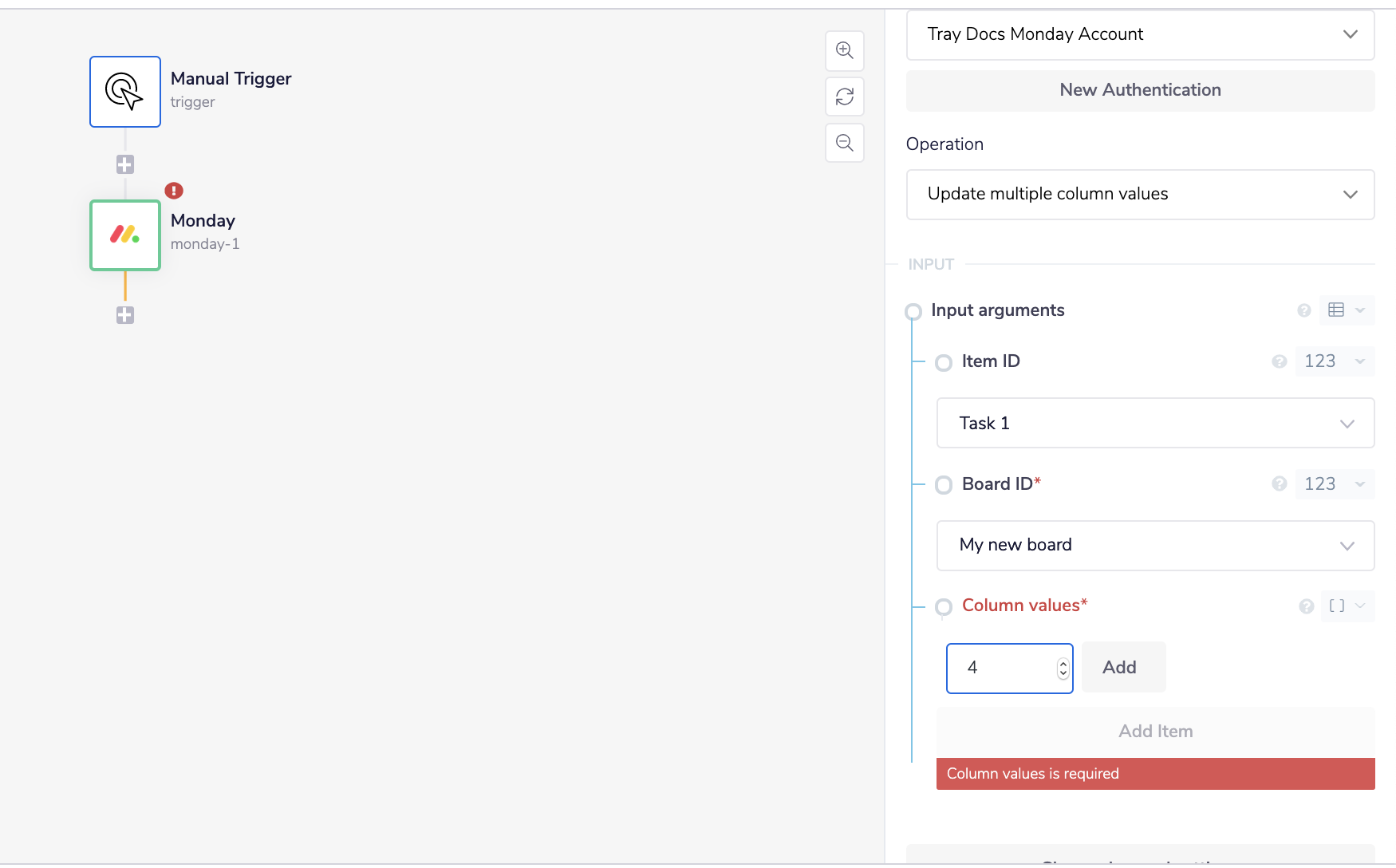This screenshot has height=868, width=1396.
Task: Select the Manual Trigger step icon
Action: point(125,92)
